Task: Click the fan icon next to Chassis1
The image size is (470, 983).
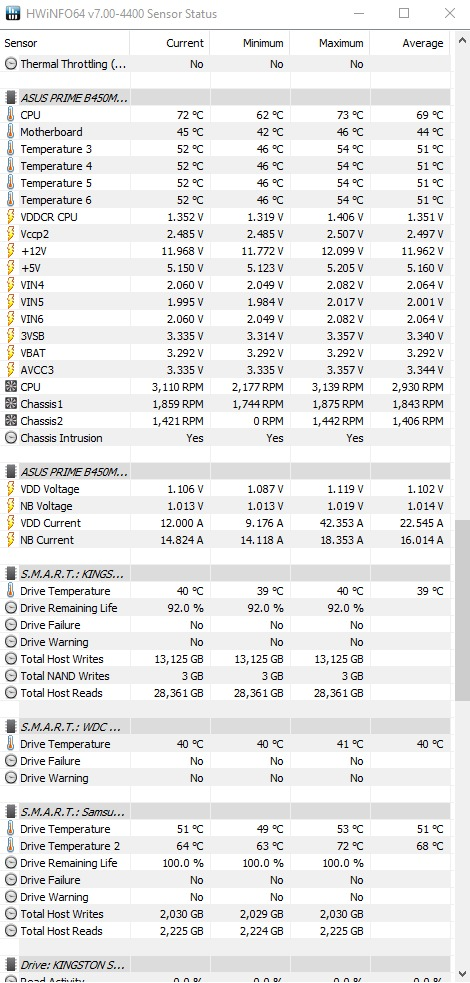Action: (x=11, y=404)
